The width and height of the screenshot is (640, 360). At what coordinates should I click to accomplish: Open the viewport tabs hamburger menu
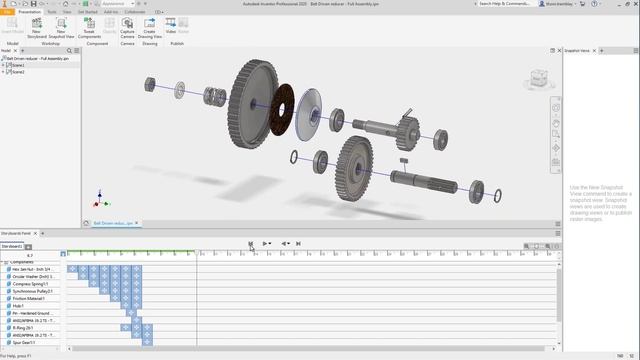pyautogui.click(x=558, y=224)
